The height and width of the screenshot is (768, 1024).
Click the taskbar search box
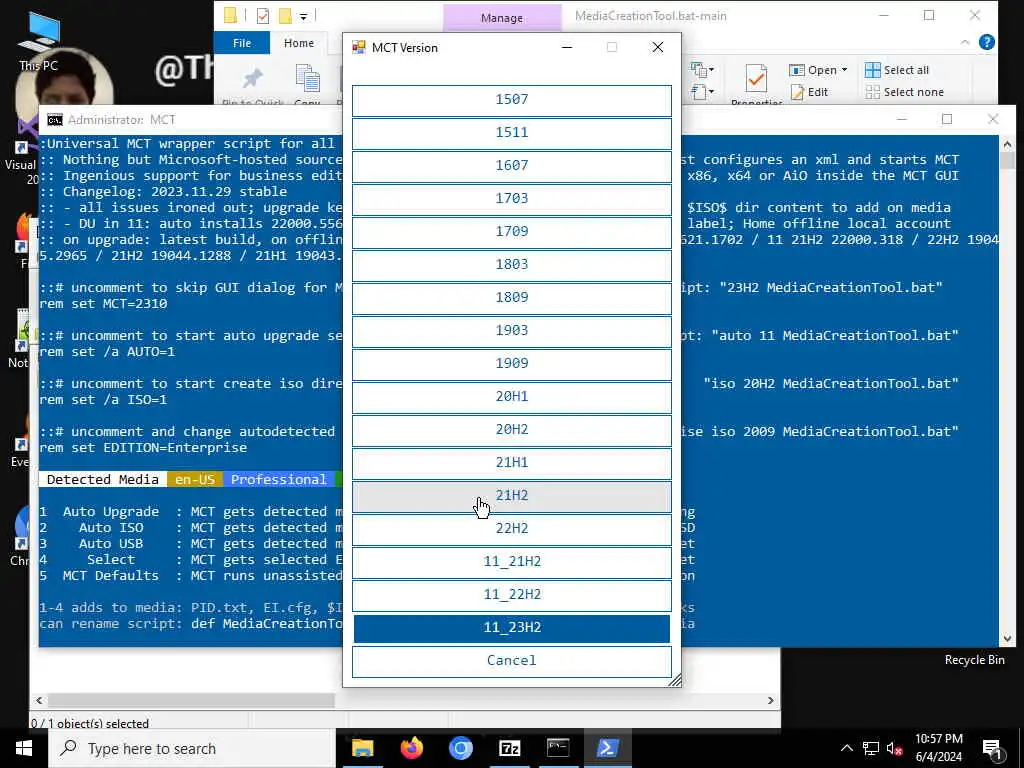[x=192, y=748]
